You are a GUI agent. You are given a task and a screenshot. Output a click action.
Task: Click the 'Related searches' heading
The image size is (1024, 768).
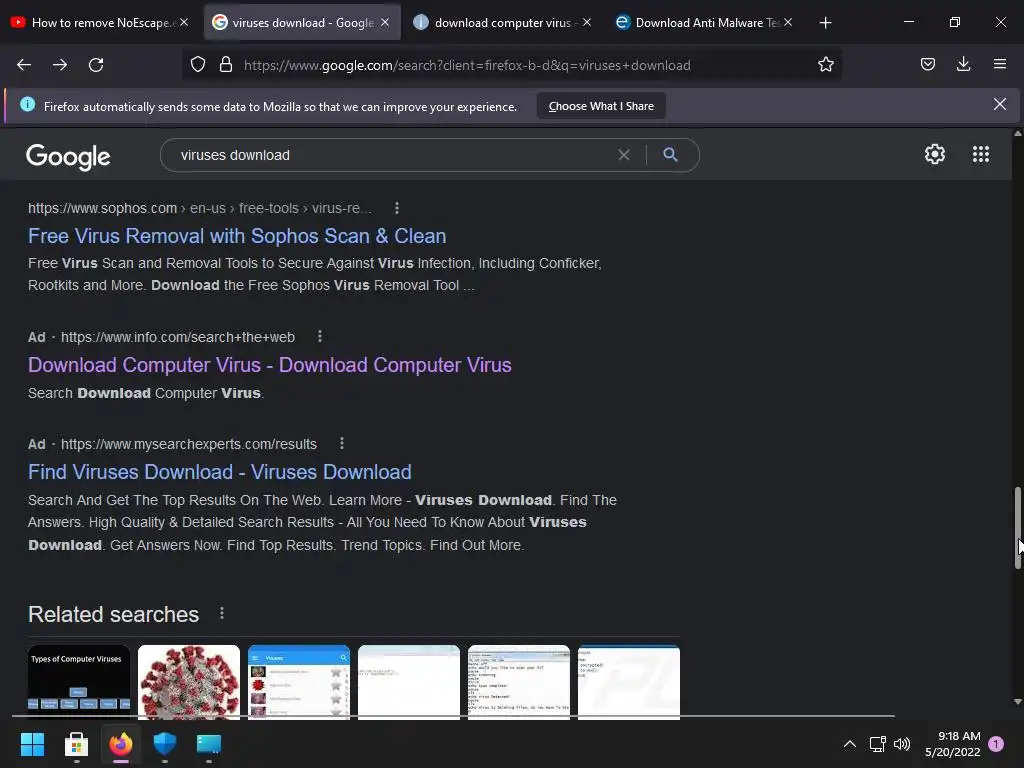[x=114, y=614]
